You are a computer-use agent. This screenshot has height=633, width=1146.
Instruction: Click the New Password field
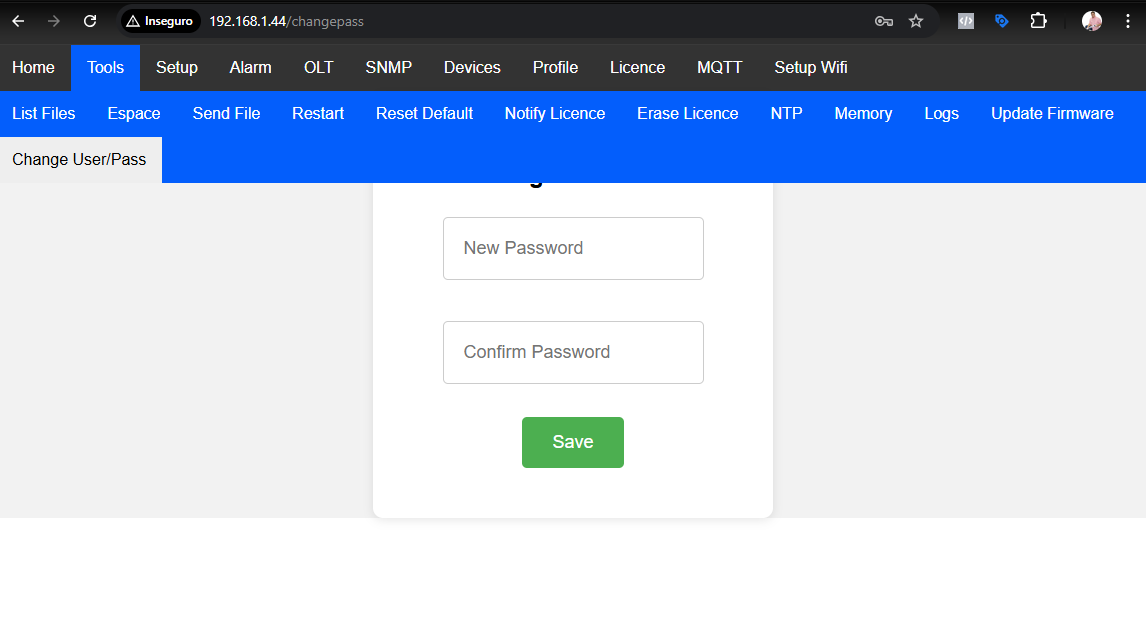(x=573, y=249)
